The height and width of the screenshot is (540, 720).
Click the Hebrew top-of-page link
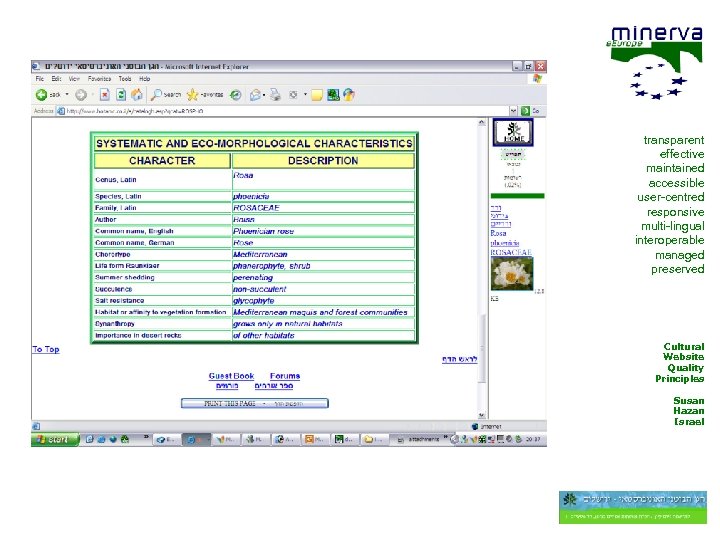point(460,360)
